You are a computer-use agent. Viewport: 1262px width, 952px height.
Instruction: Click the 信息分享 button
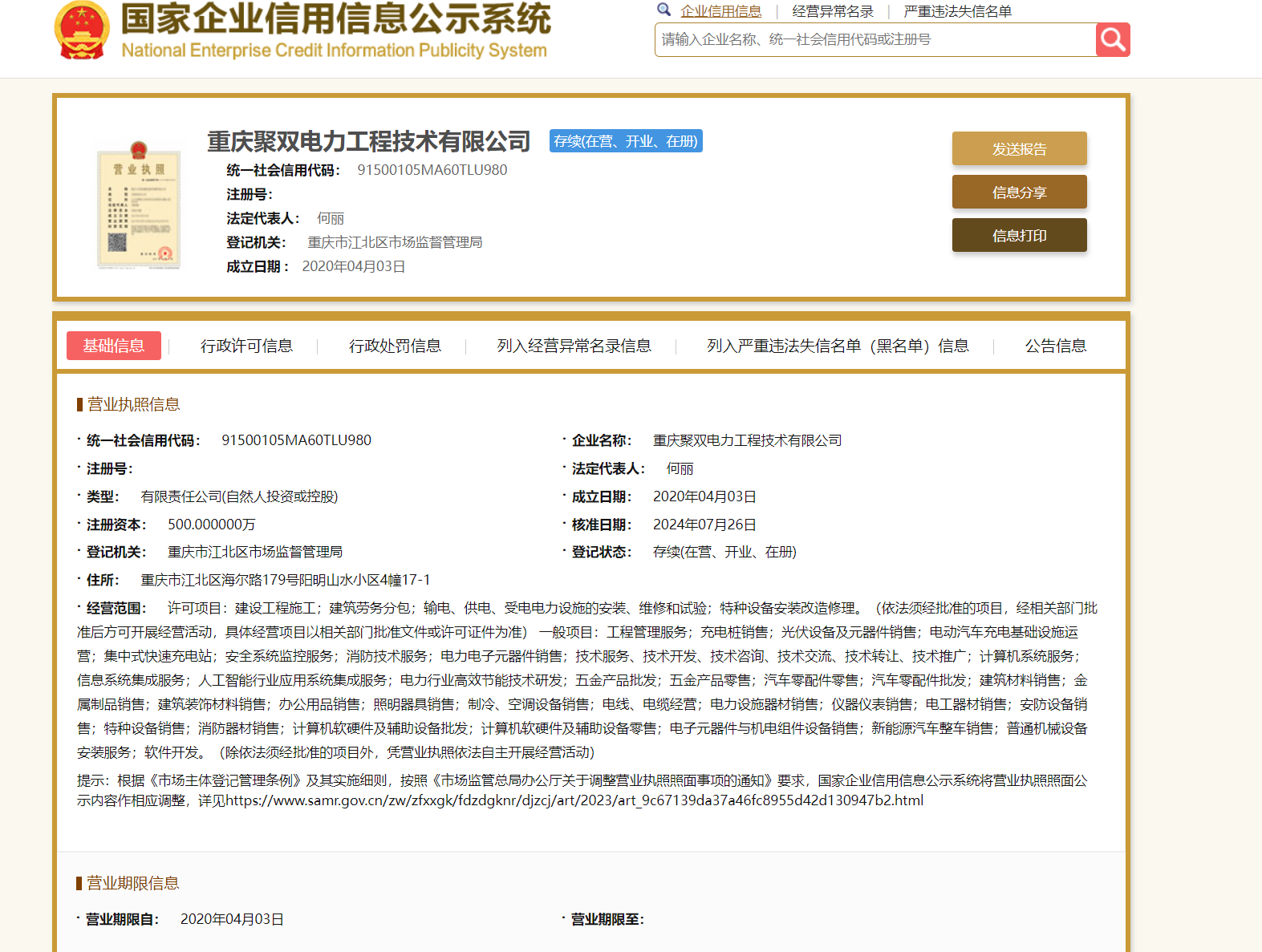point(1019,192)
